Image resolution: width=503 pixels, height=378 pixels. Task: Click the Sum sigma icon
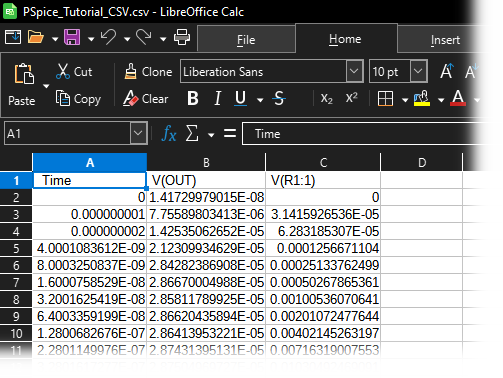point(192,133)
